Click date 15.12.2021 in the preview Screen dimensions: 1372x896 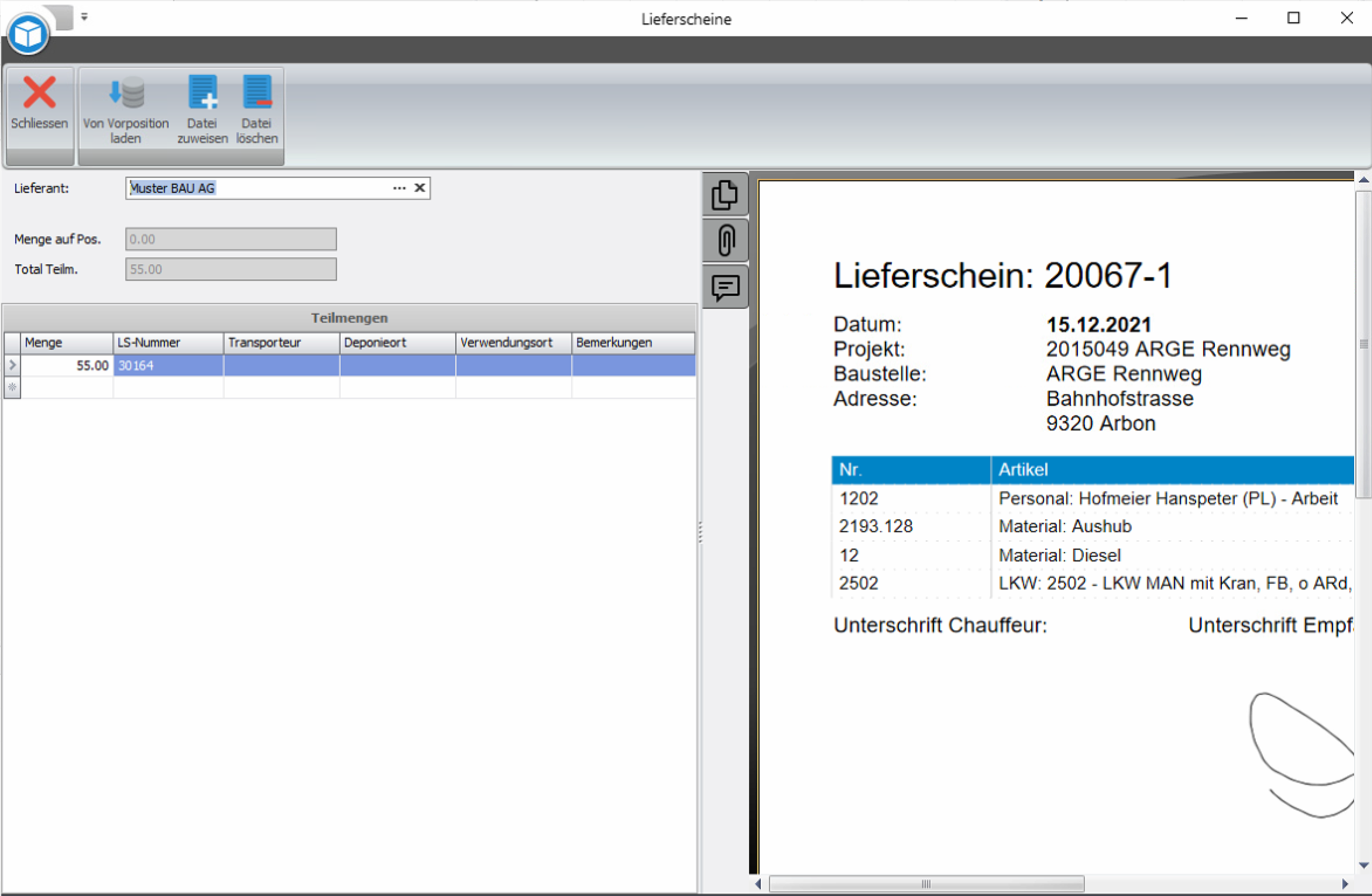click(x=1098, y=325)
